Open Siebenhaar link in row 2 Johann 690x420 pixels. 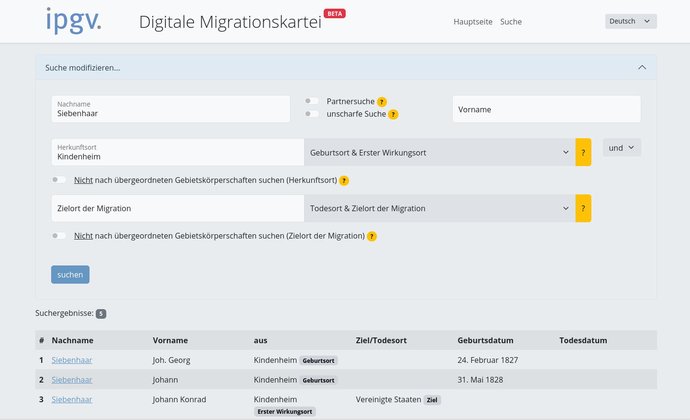(72, 379)
